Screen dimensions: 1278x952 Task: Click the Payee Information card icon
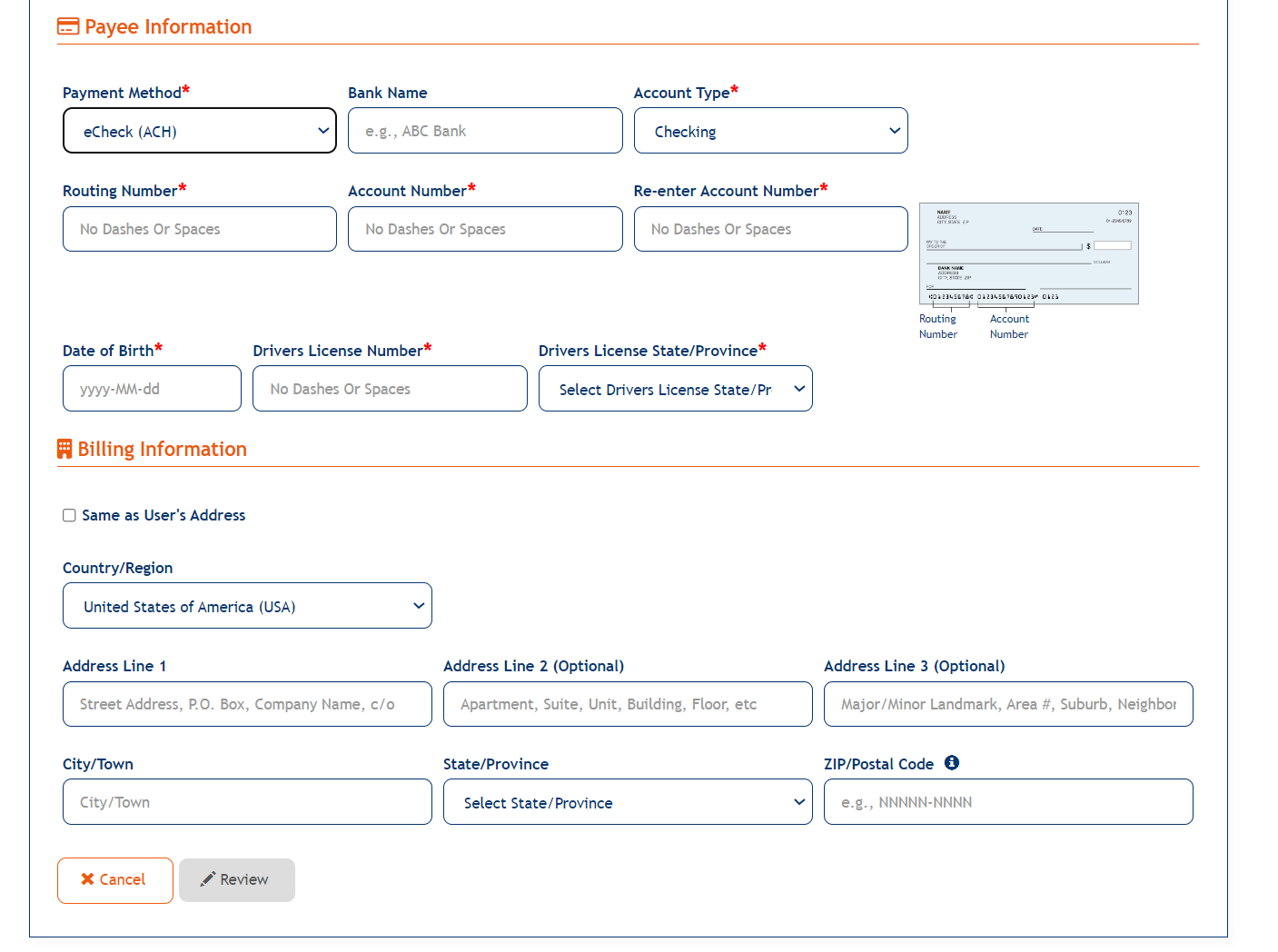pos(68,27)
